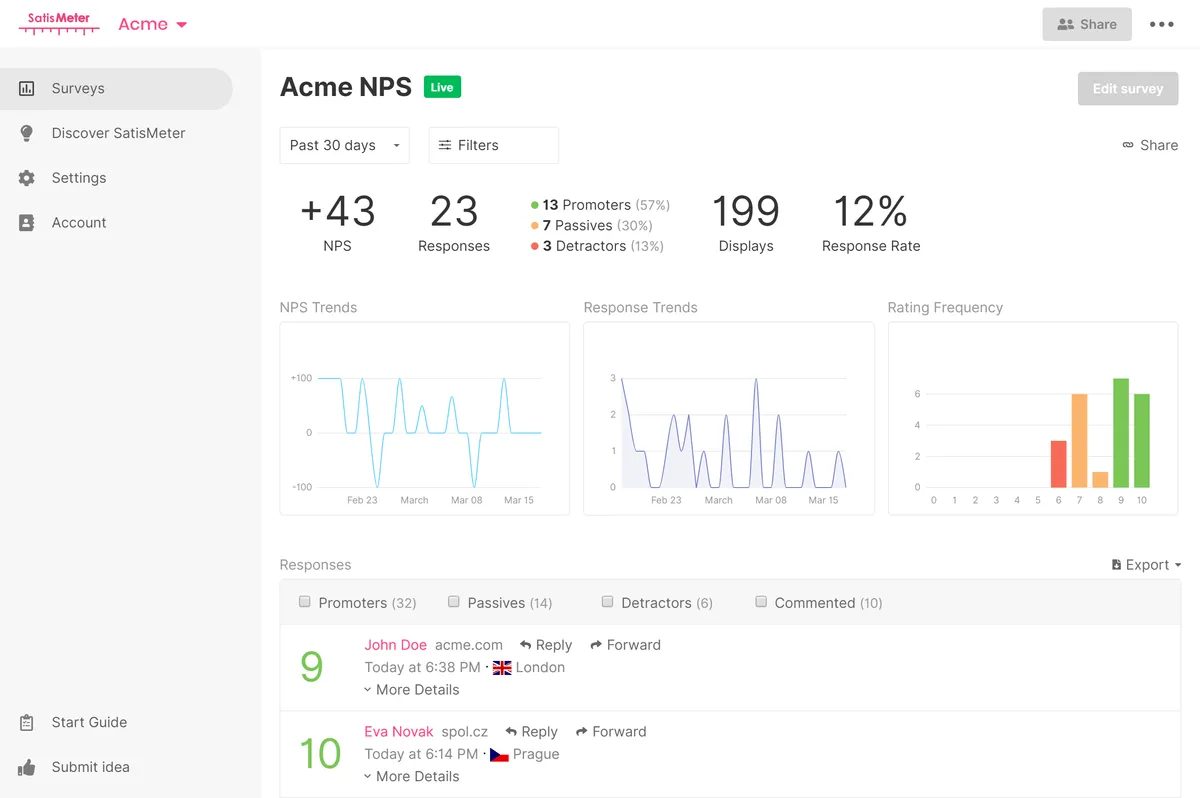Screen dimensions: 1200x798
Task: Click spol.cz next to Eva Novak
Action: click(x=465, y=732)
